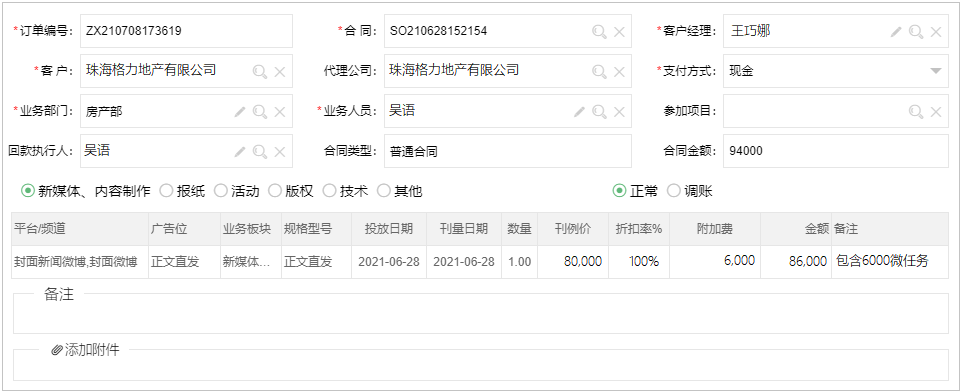Click the 规格型号 column header

(316, 229)
